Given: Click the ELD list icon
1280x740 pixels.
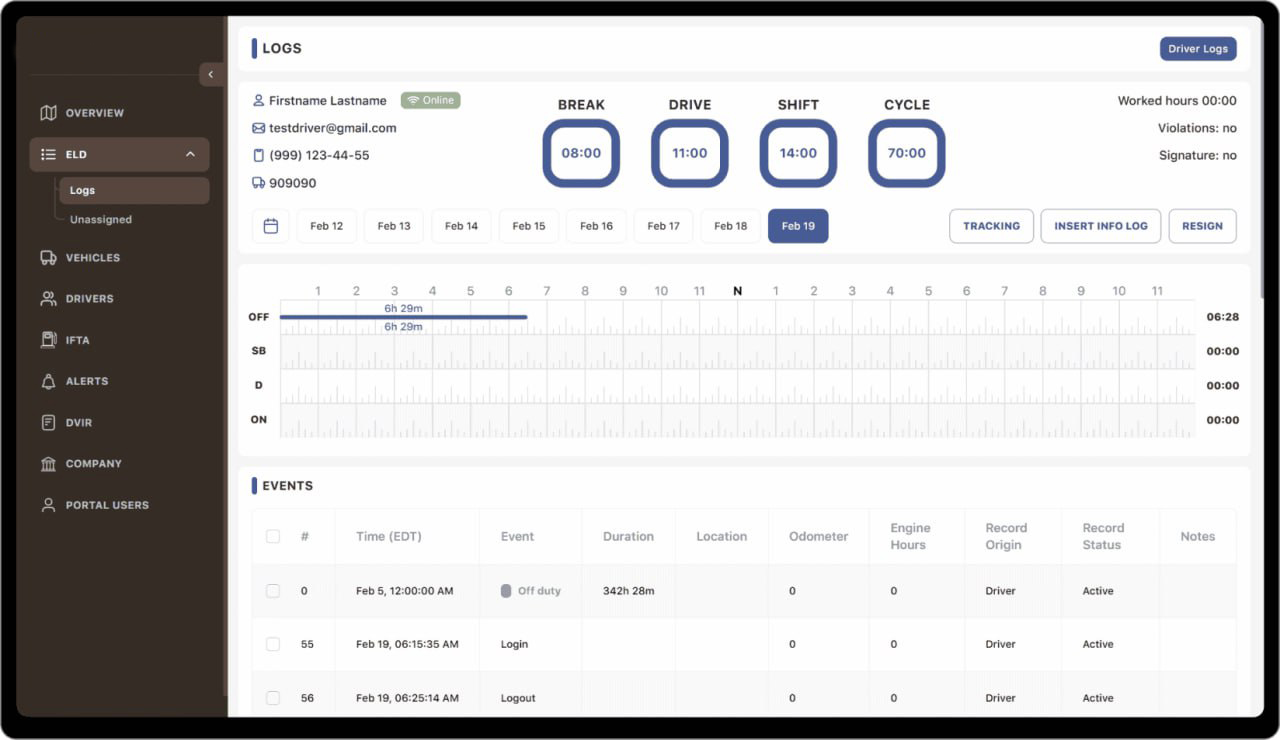Looking at the screenshot, I should point(48,155).
